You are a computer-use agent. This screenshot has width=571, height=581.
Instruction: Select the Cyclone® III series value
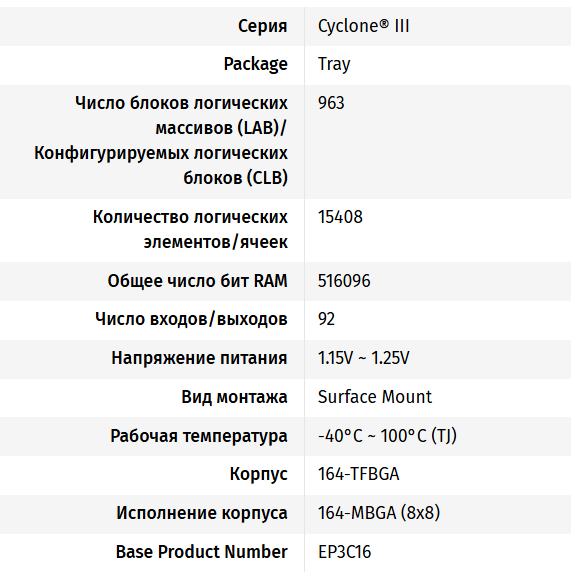click(363, 26)
